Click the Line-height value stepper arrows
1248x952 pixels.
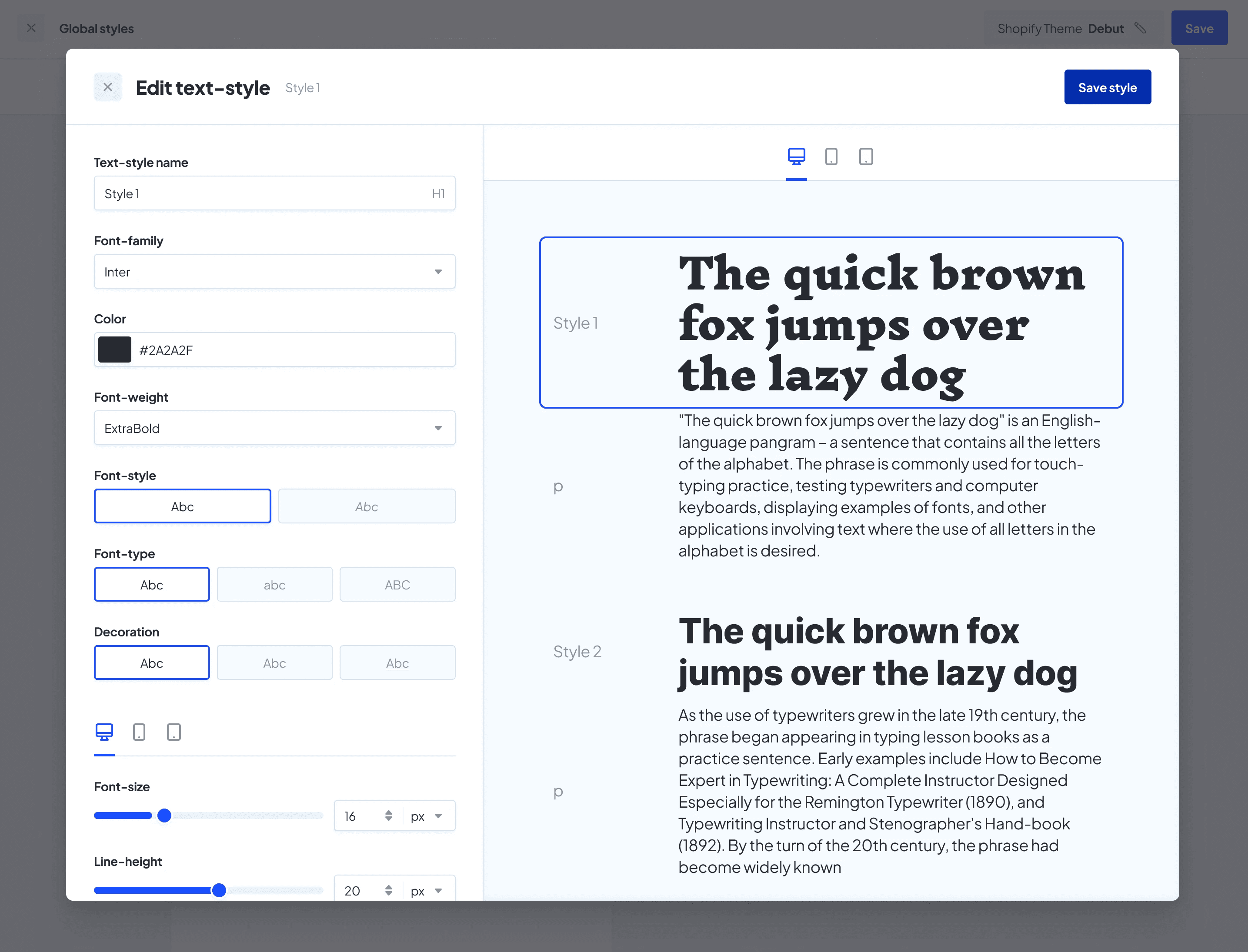click(x=388, y=890)
